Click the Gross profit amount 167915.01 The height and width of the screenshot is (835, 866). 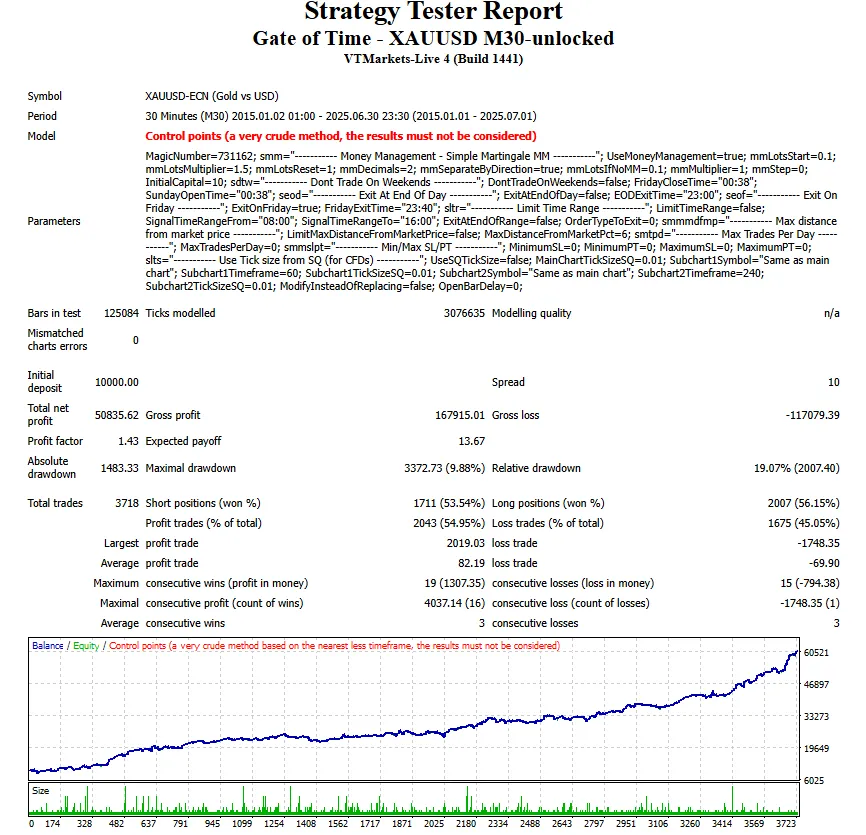coord(460,415)
